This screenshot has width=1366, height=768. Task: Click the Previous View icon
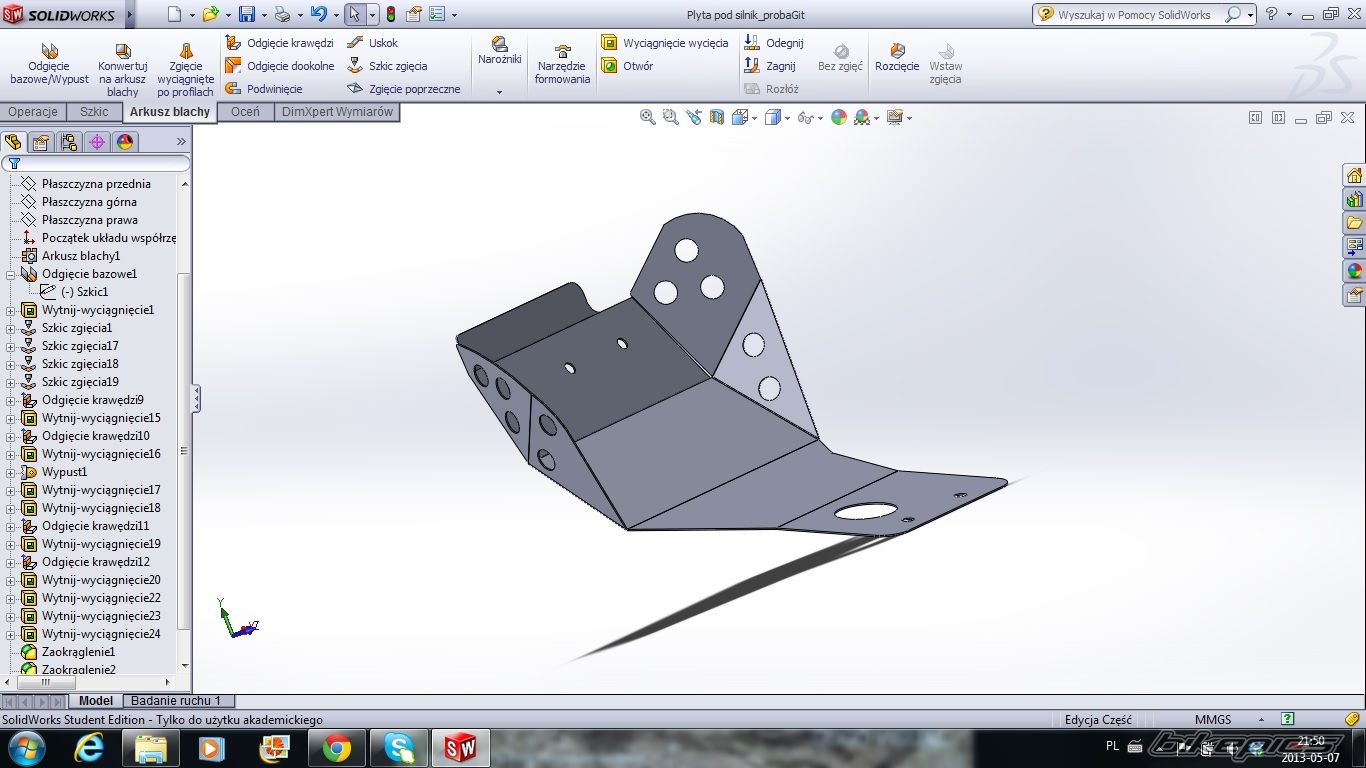coord(695,117)
